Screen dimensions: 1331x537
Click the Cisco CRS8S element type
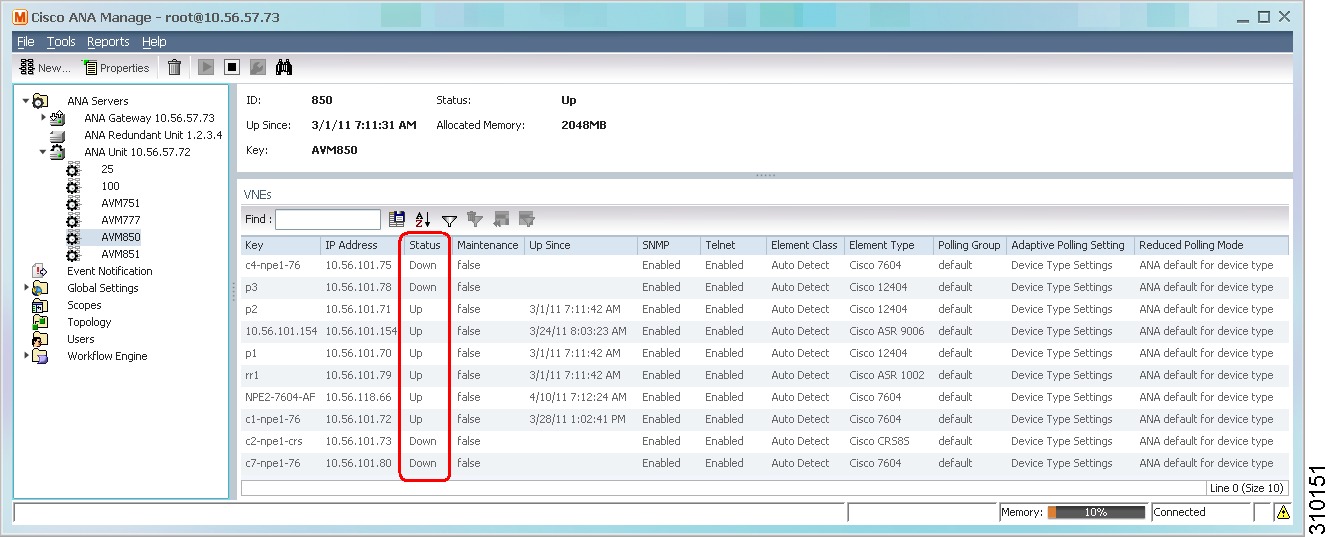pyautogui.click(x=880, y=441)
